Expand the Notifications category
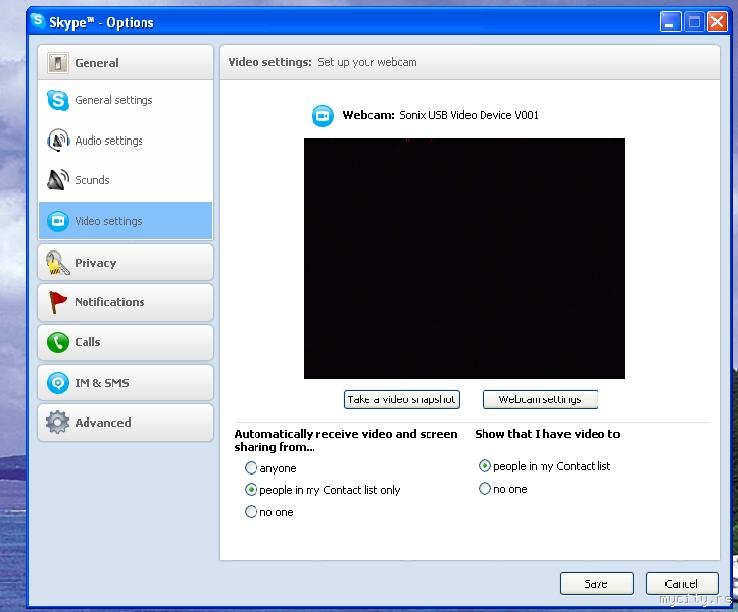Screen dimensions: 738x612 (x=125, y=302)
